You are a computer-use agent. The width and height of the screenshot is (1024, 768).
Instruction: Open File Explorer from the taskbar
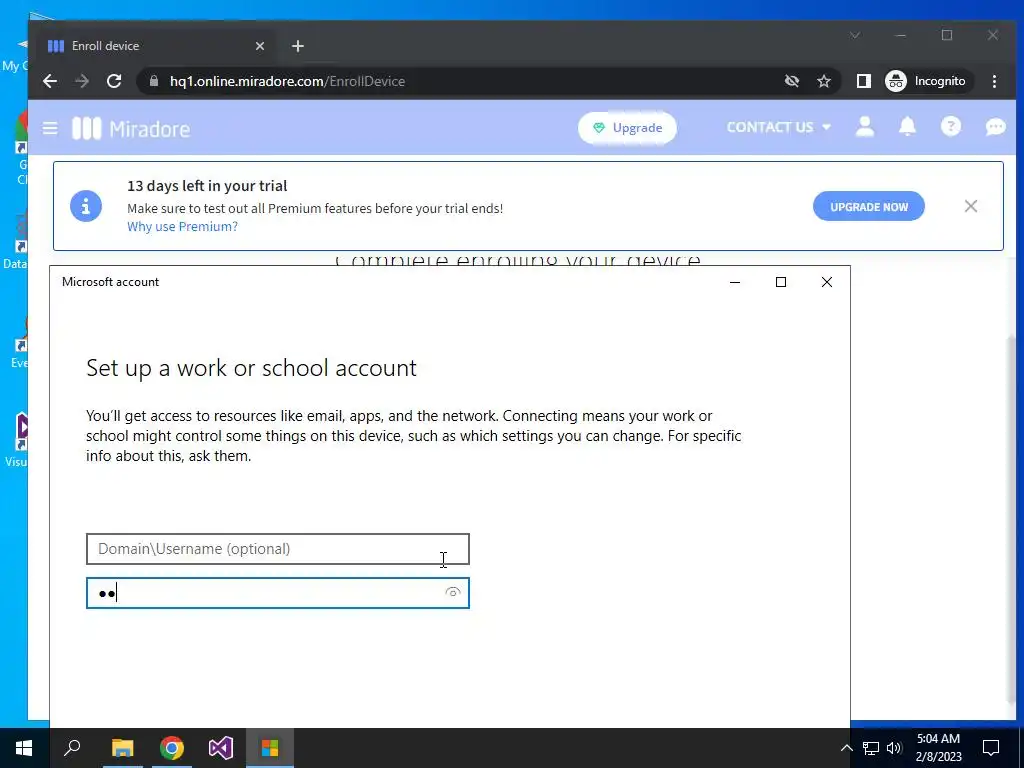click(122, 748)
